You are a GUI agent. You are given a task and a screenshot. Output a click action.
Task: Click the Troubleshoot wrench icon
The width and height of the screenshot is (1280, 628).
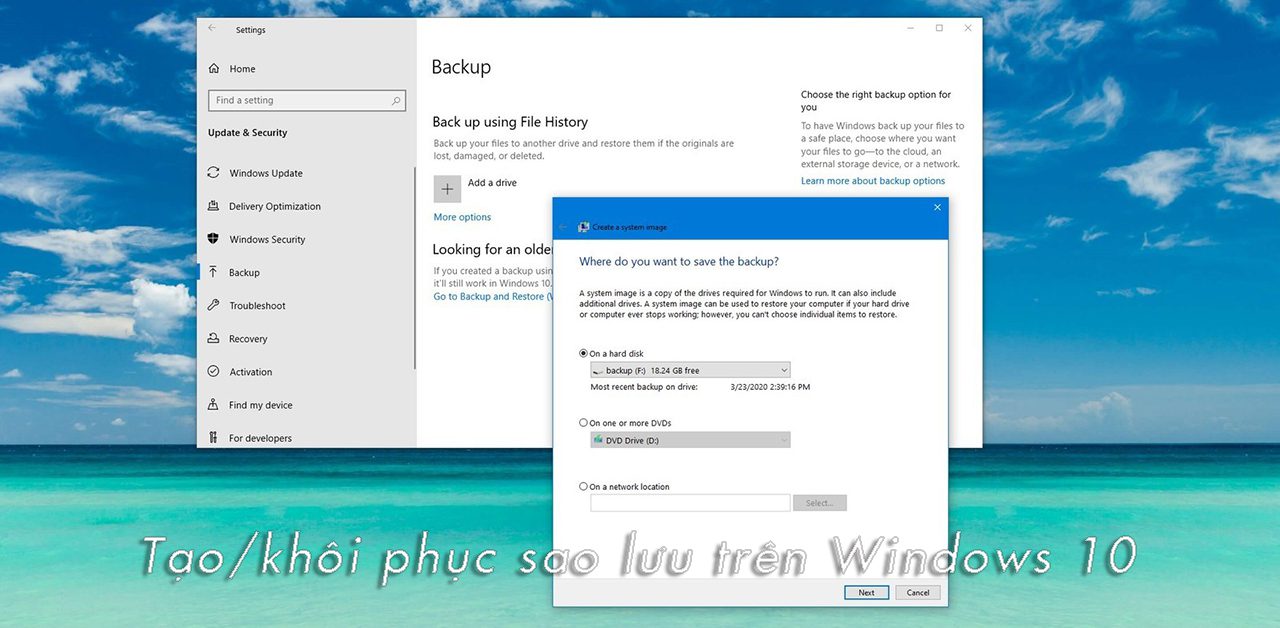tap(213, 305)
